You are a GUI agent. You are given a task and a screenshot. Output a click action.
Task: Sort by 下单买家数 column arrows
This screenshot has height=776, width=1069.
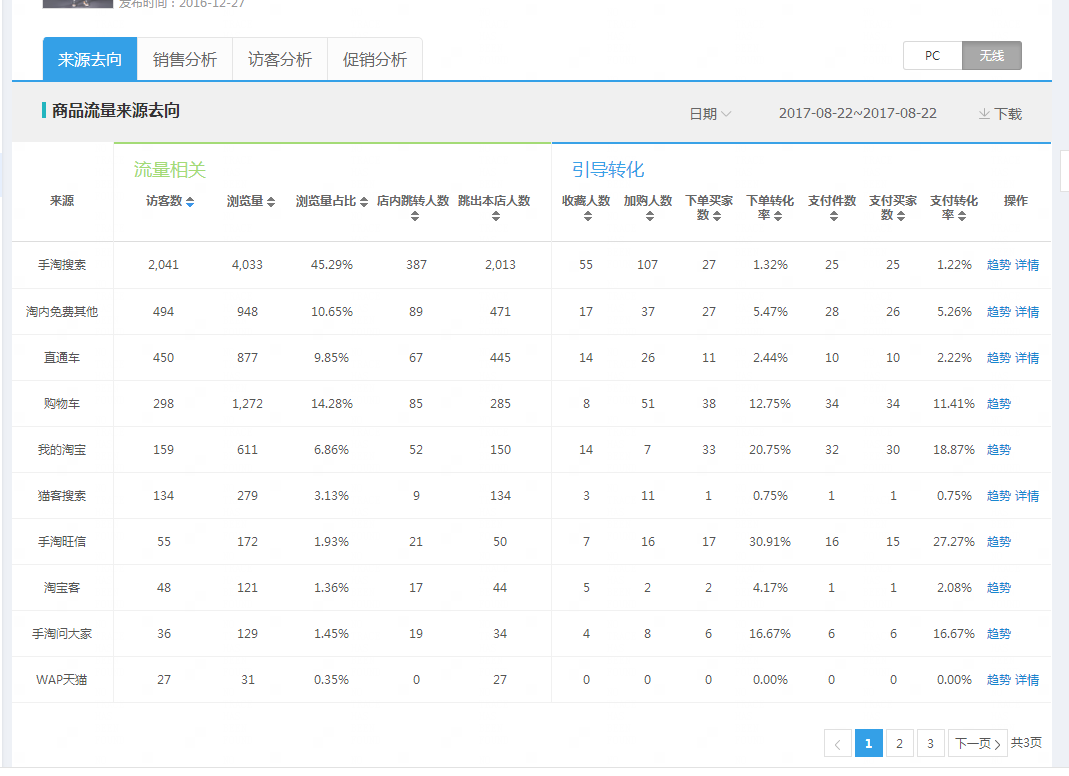(717, 216)
